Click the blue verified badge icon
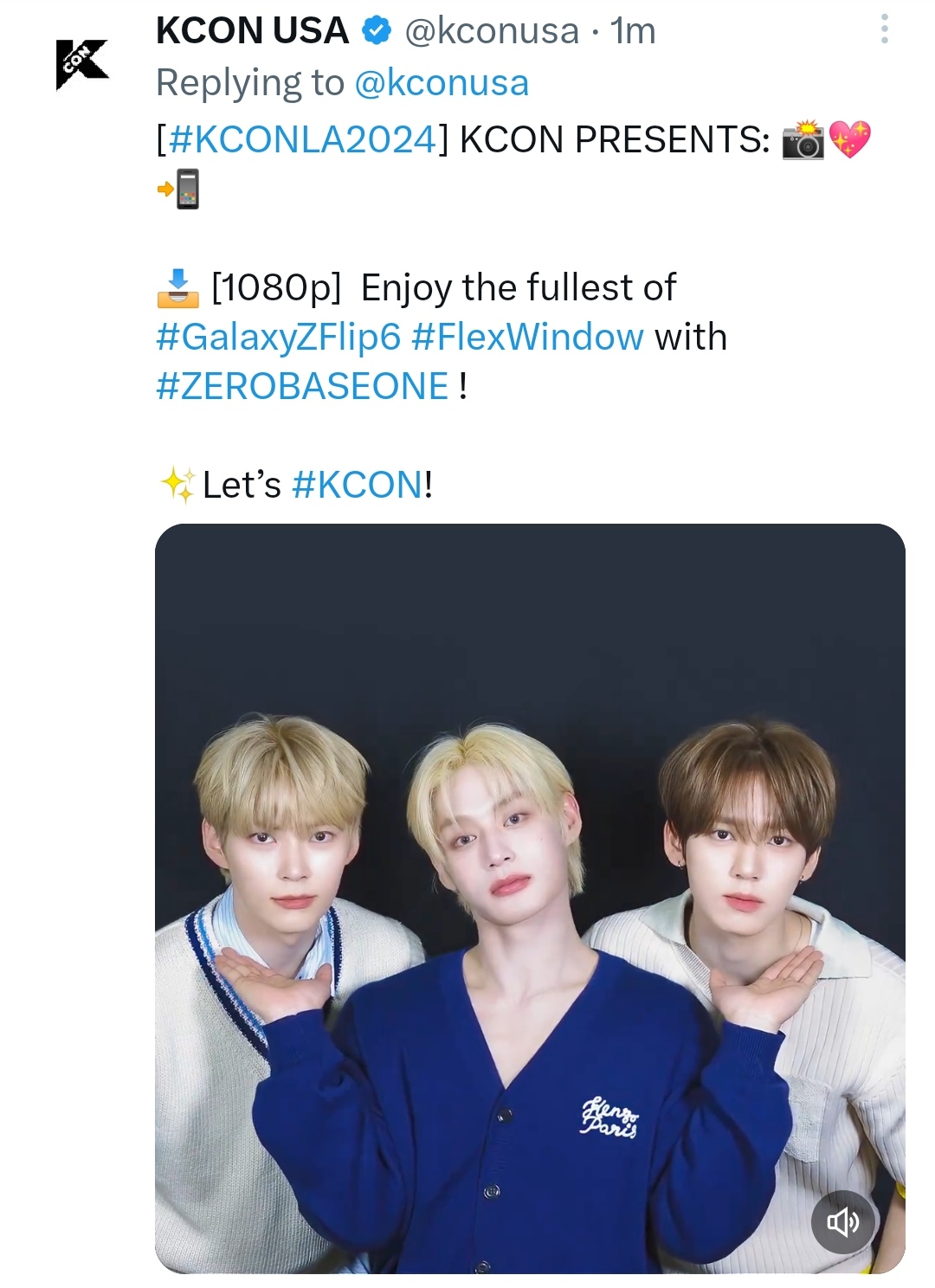 coord(375,31)
